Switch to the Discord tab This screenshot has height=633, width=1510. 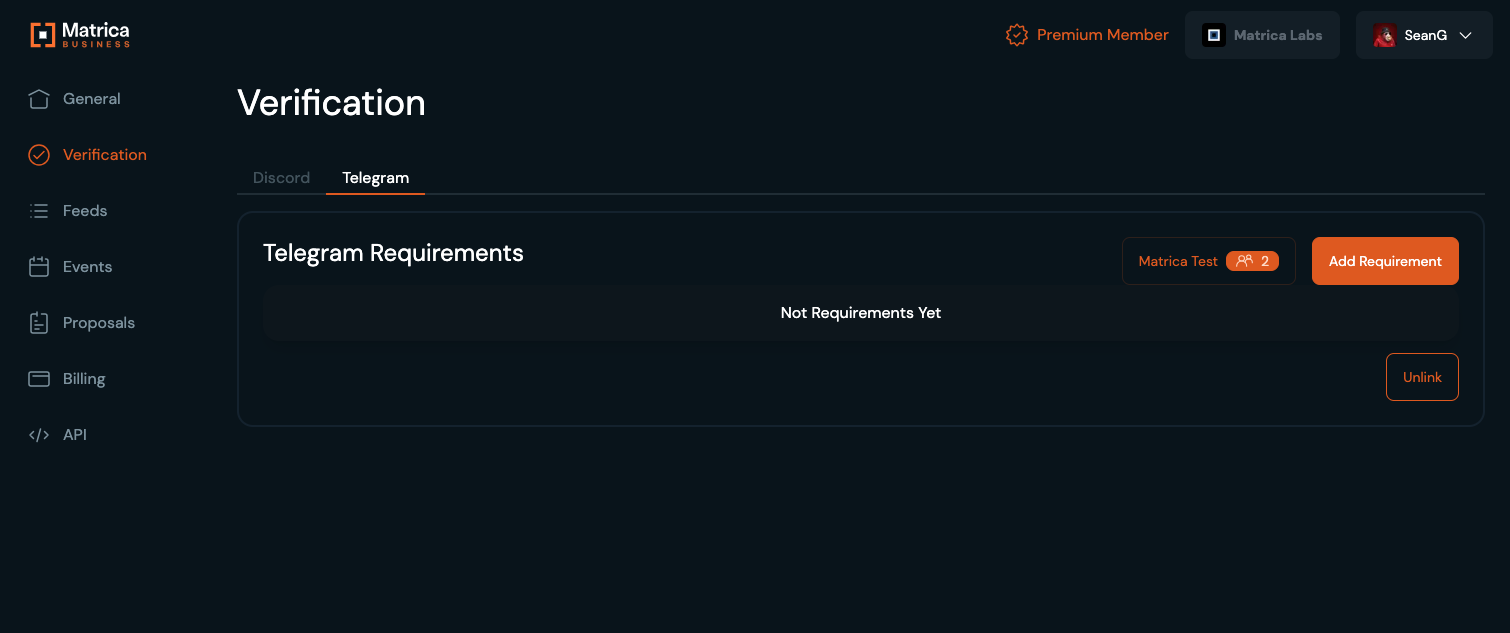coord(281,178)
